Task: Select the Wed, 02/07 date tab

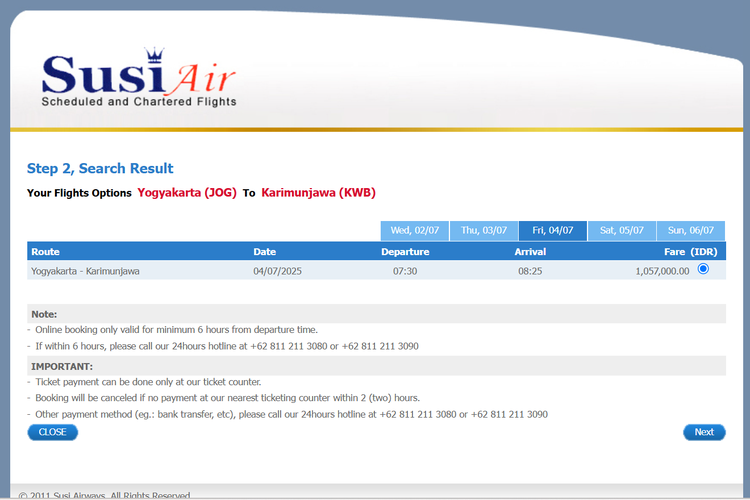Action: [414, 231]
